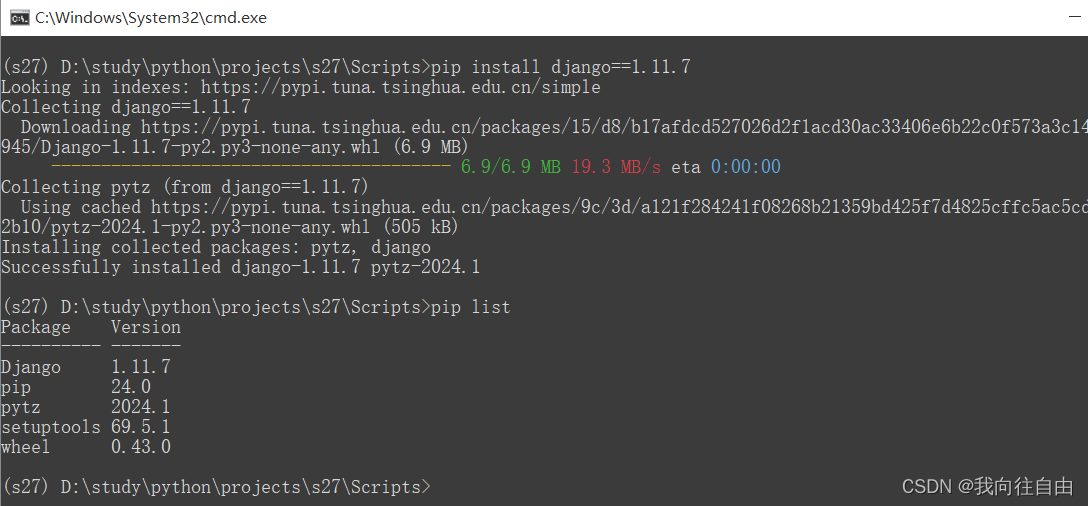Screen dimensions: 1088x506
Task: Click the dashed download progress bar
Action: [x=251, y=167]
